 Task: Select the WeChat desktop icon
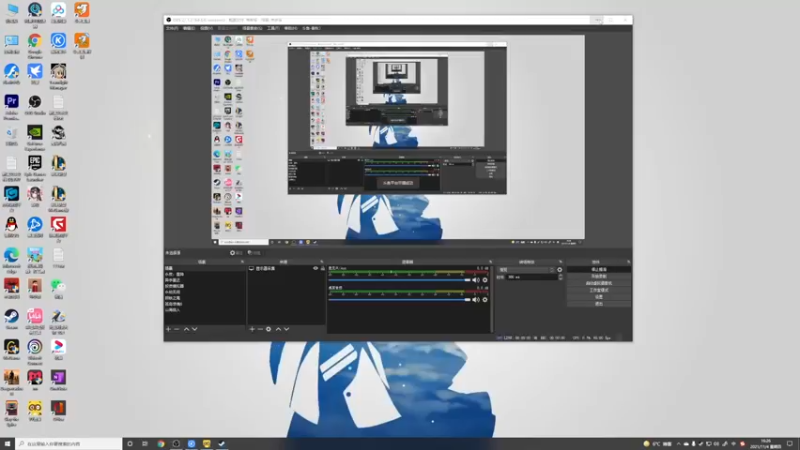(x=58, y=288)
